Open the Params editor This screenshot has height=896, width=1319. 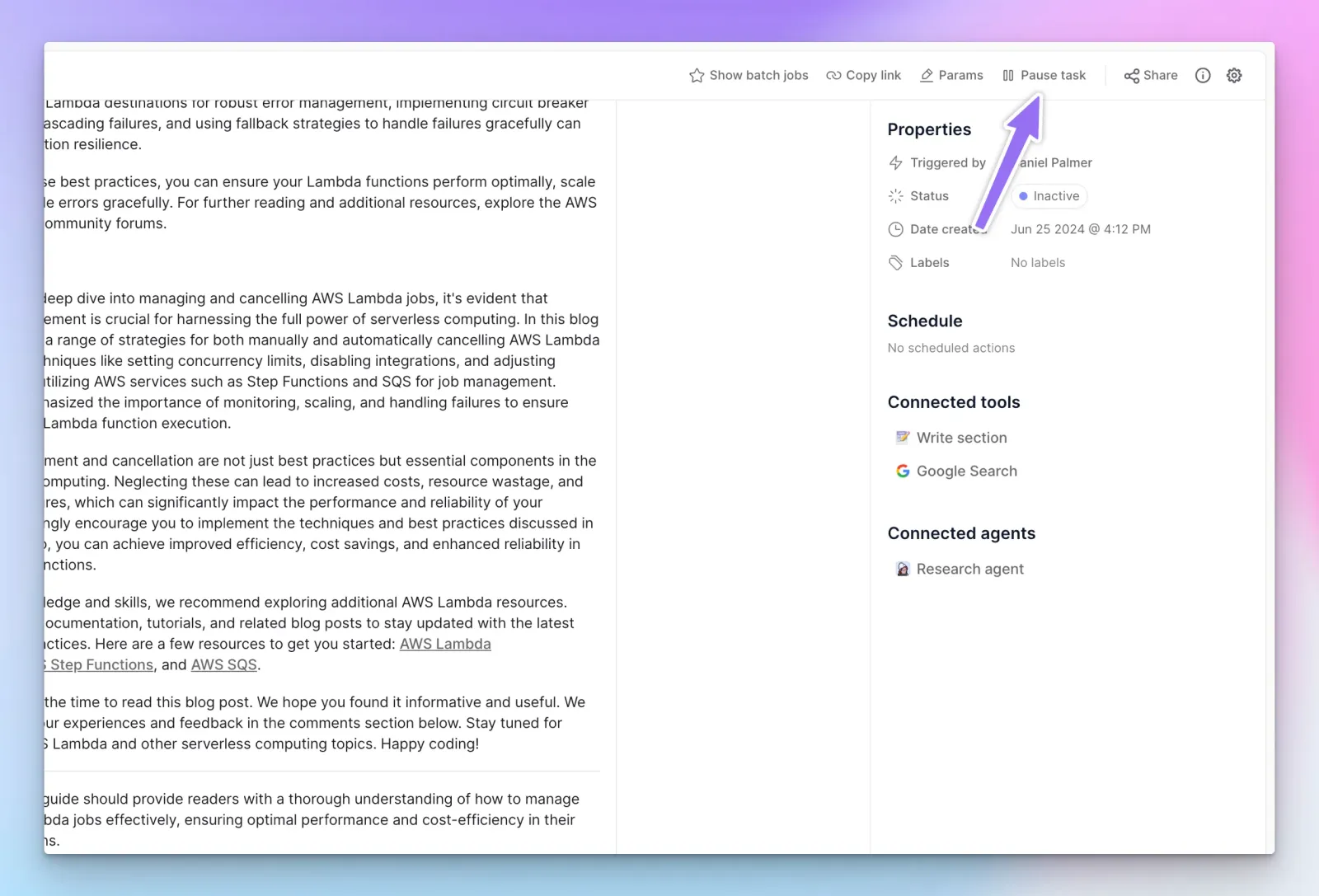[x=951, y=76]
